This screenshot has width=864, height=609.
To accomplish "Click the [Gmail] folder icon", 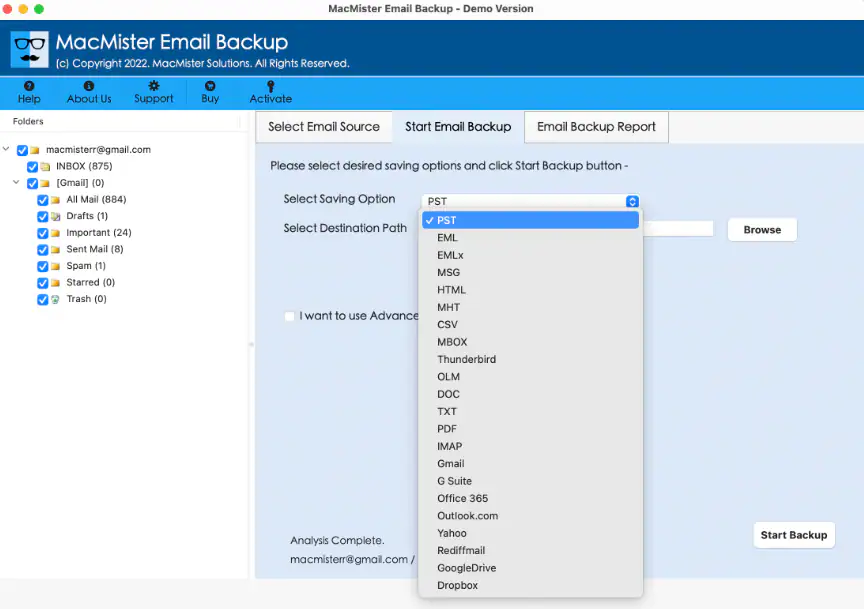I will [x=45, y=183].
